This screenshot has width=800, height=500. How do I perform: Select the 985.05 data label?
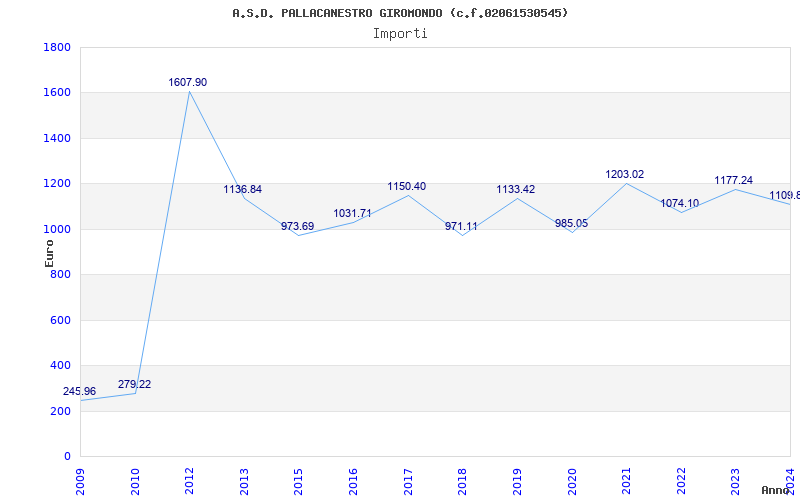click(x=571, y=223)
